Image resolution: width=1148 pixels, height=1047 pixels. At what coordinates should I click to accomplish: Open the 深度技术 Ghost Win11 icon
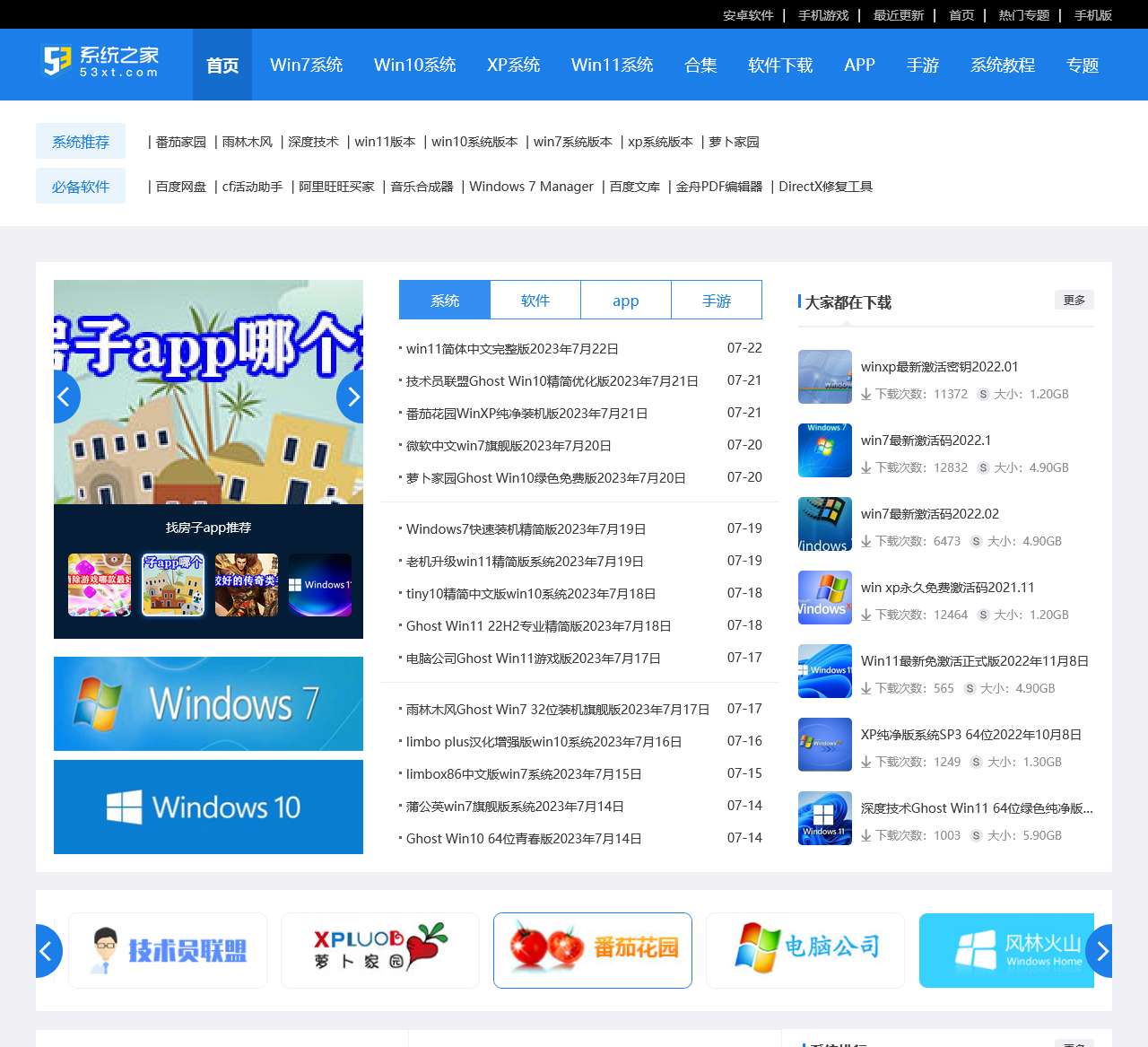click(x=824, y=818)
